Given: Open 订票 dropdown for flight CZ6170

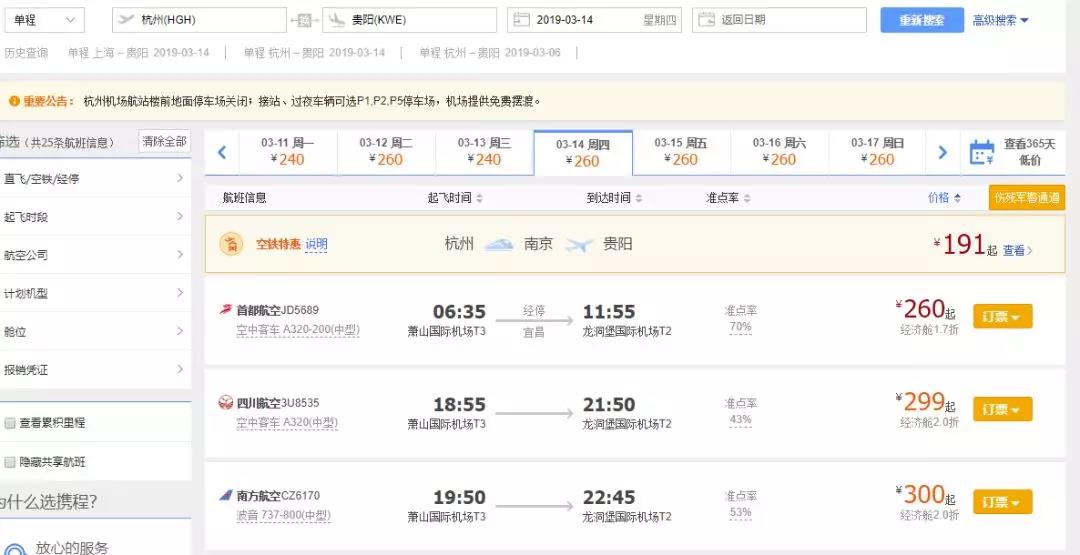Looking at the screenshot, I should [1002, 501].
